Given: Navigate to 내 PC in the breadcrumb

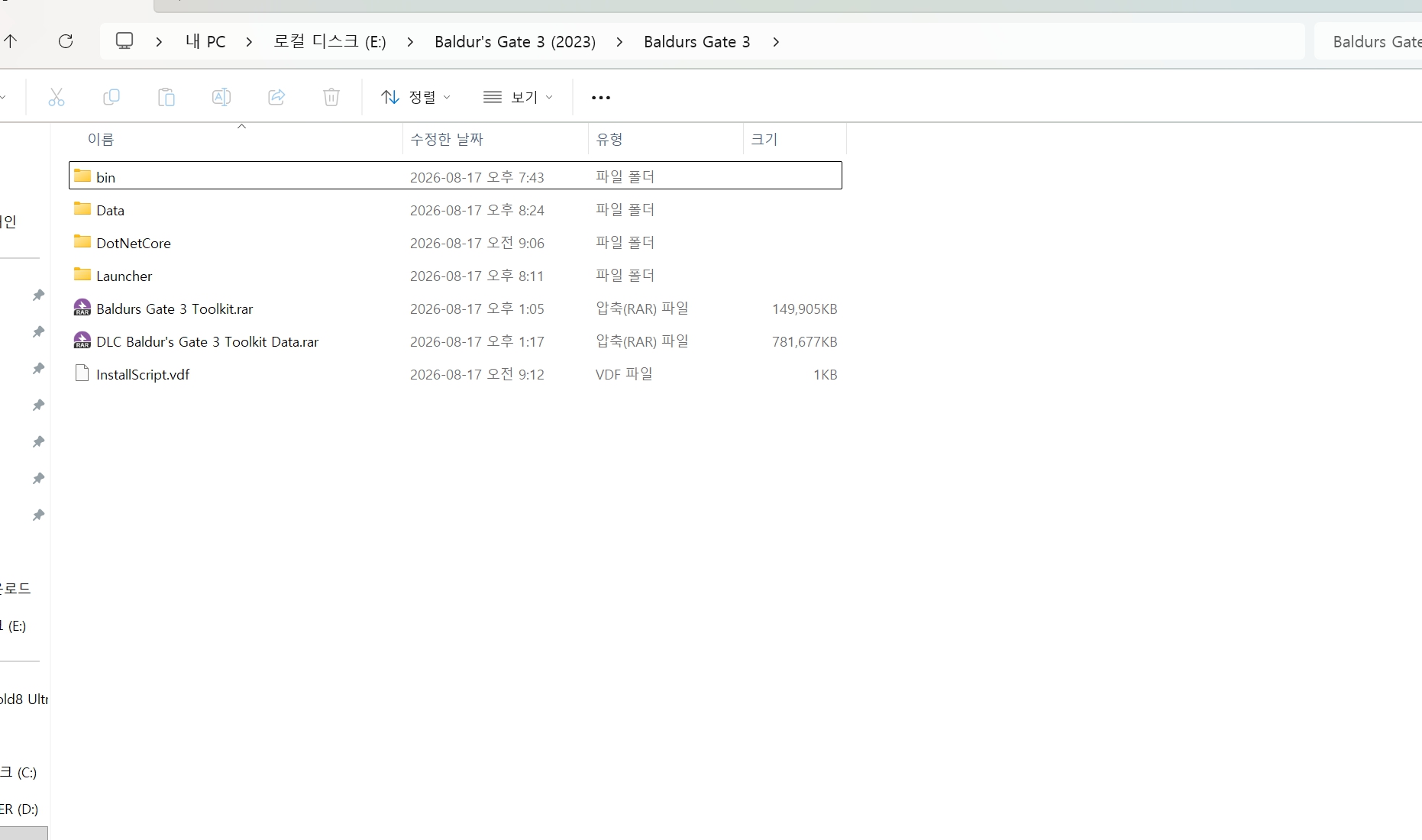Looking at the screenshot, I should (x=205, y=42).
